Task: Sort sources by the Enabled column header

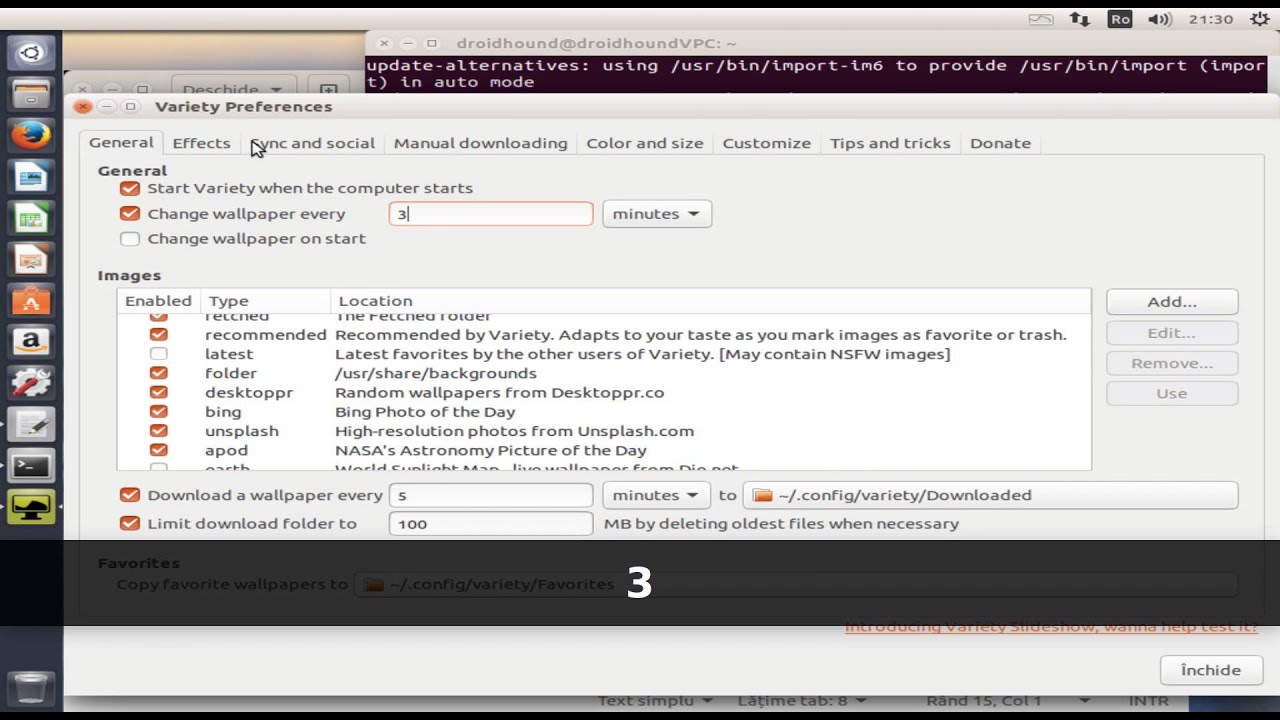Action: pos(159,301)
